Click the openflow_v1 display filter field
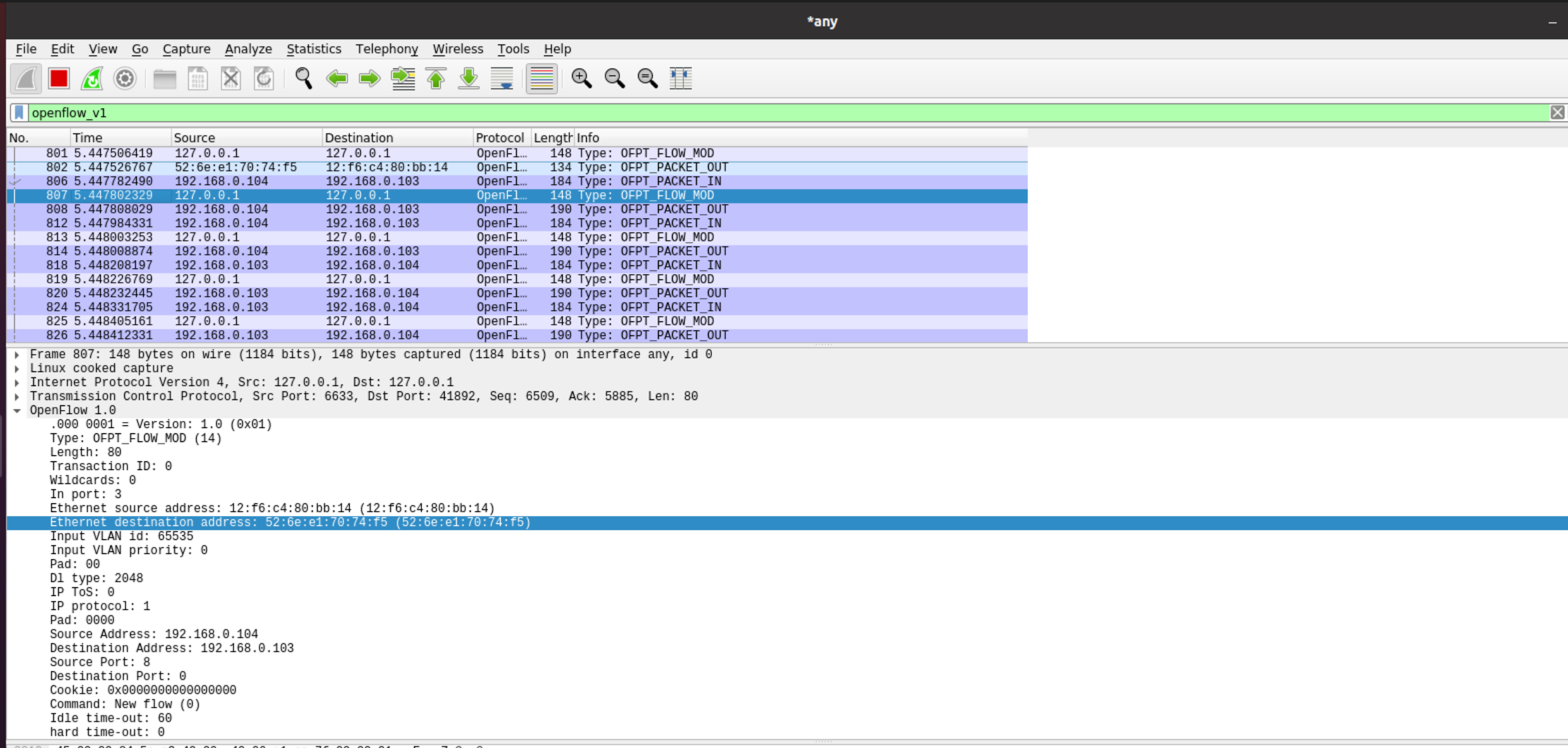This screenshot has width=1568, height=748. [x=667, y=113]
